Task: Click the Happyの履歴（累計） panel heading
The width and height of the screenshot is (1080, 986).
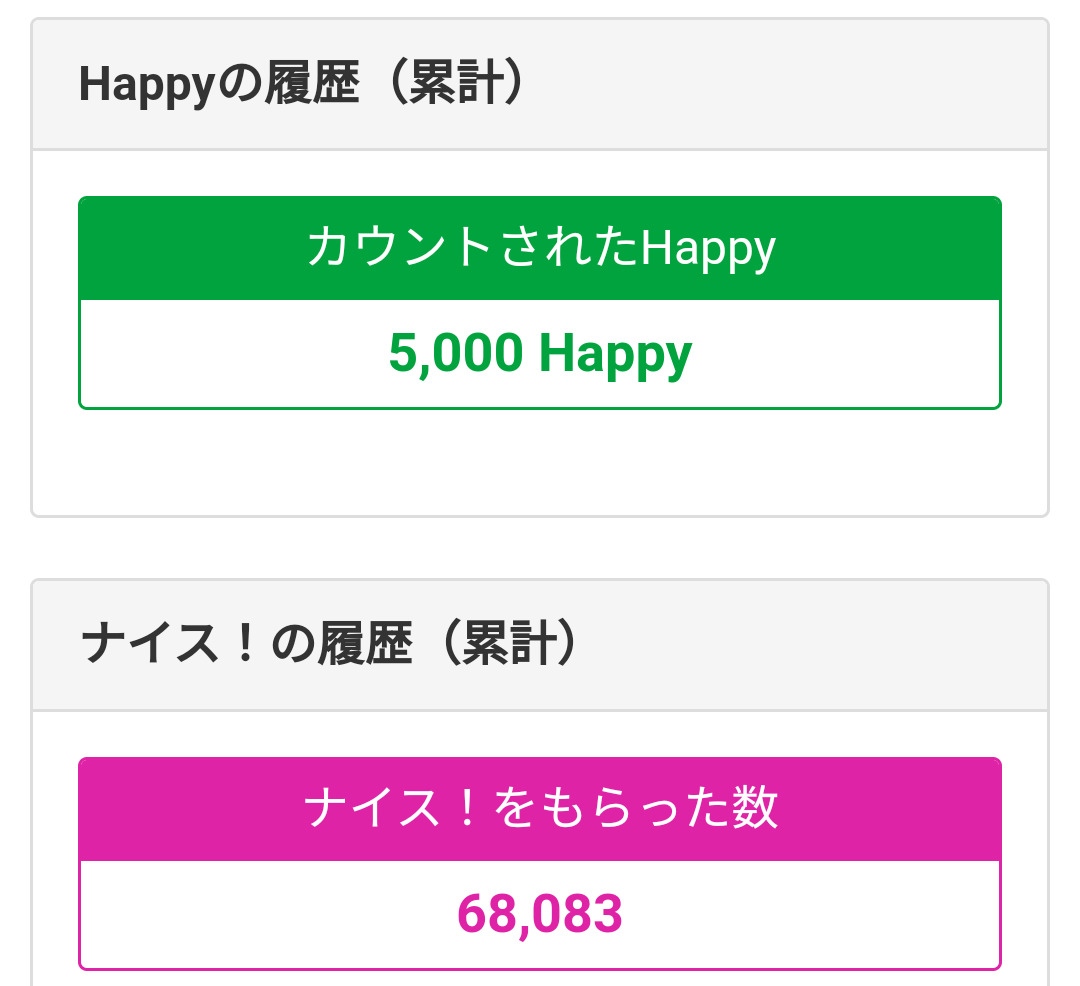Action: tap(300, 86)
